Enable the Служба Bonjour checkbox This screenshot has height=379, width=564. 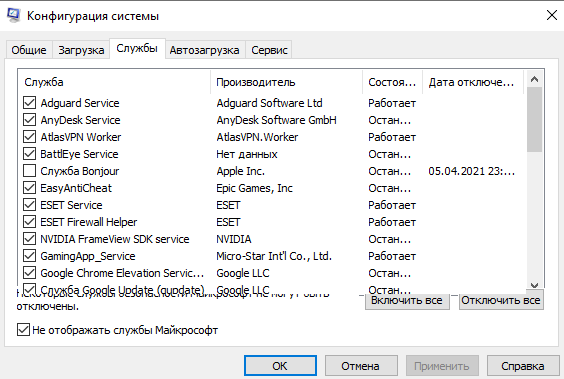point(29,171)
